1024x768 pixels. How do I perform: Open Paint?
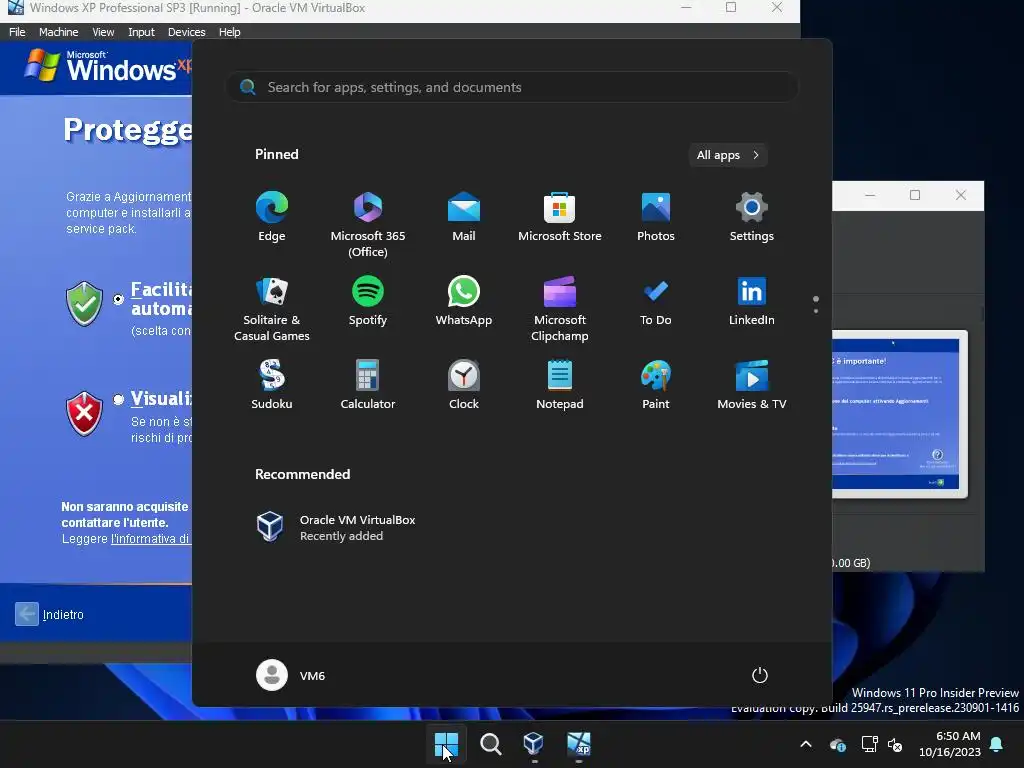coord(656,385)
